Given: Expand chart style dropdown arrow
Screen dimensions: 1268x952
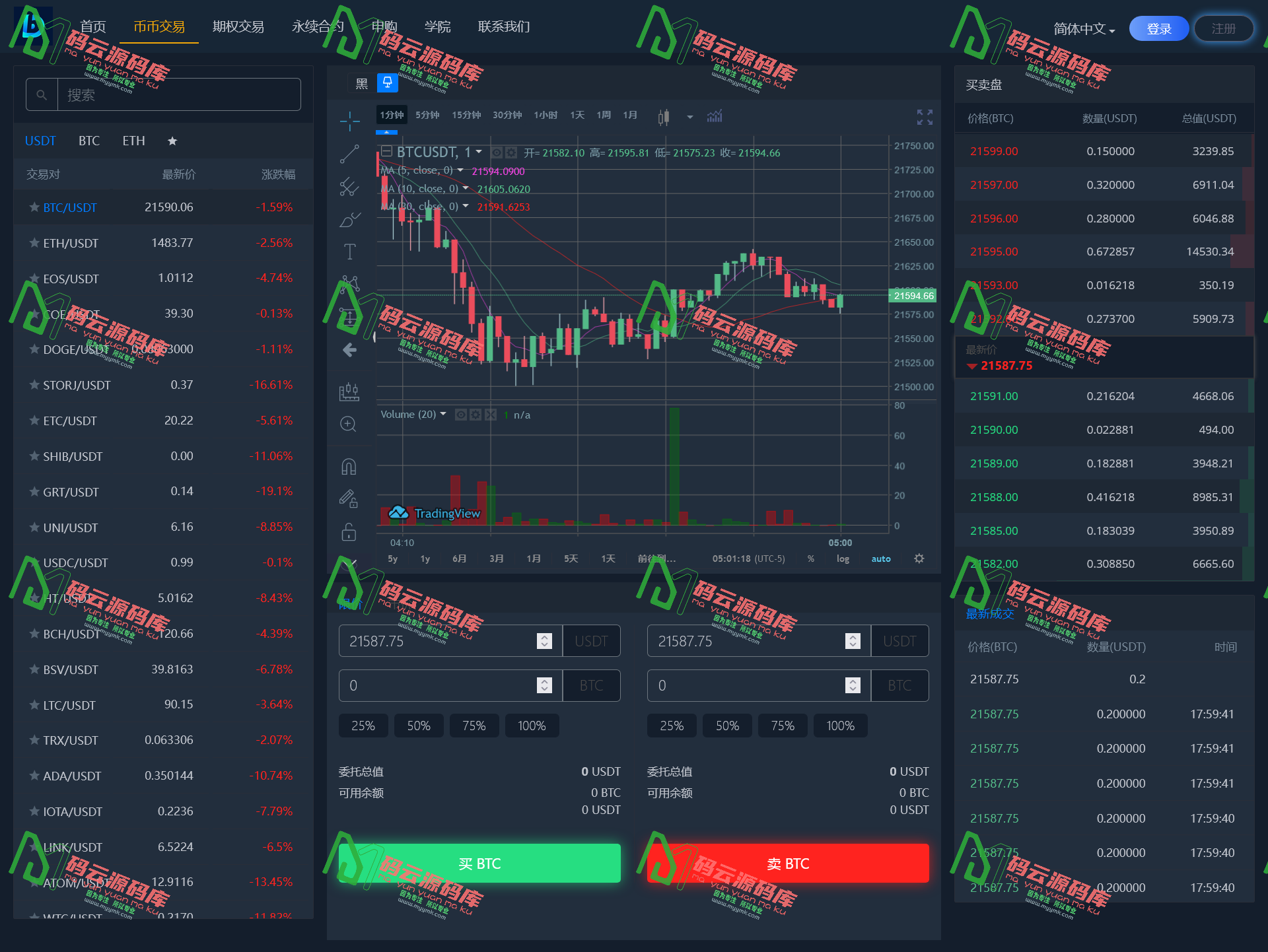Looking at the screenshot, I should click(x=690, y=117).
